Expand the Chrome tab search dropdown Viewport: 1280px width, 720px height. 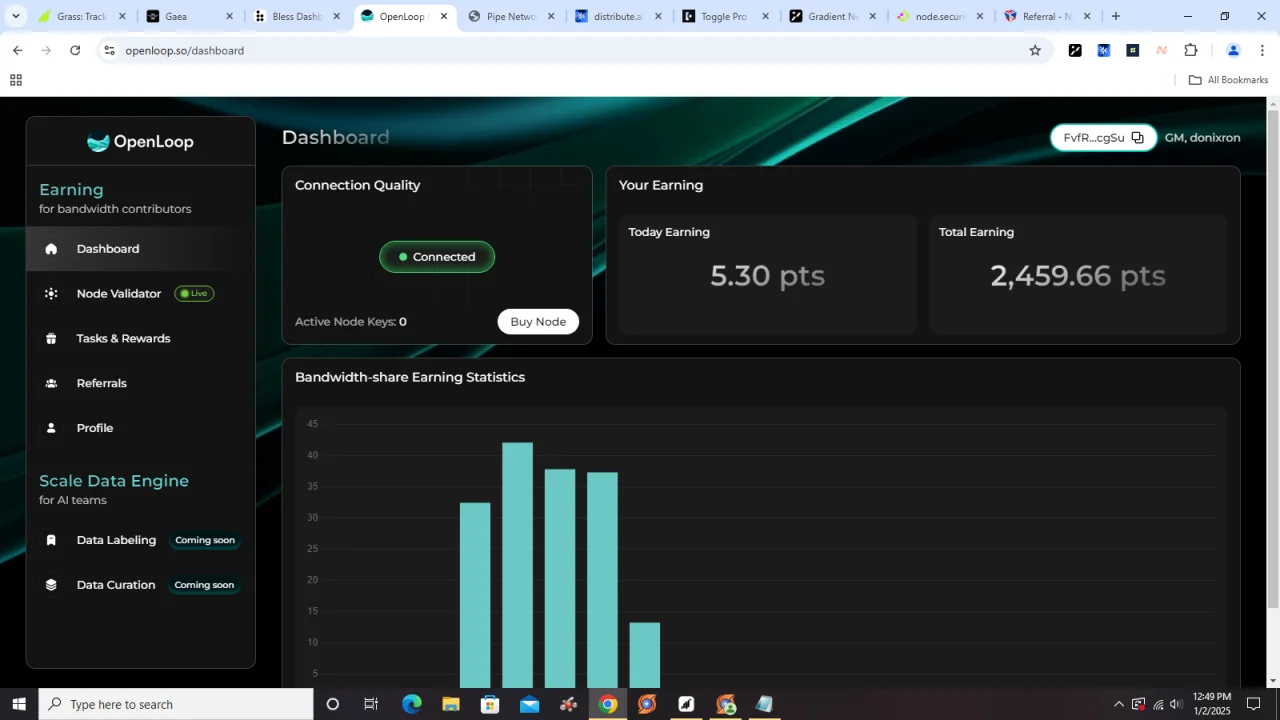point(16,16)
